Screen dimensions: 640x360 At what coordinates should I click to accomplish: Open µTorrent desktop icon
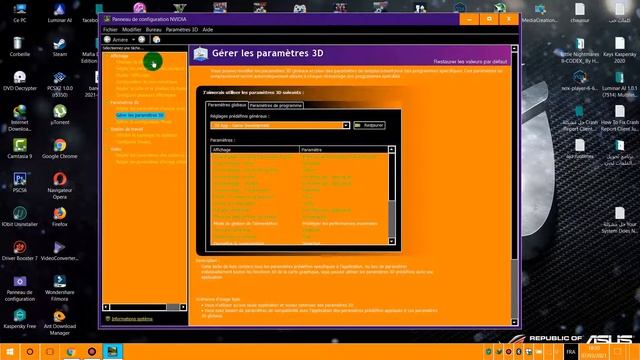tap(60, 114)
